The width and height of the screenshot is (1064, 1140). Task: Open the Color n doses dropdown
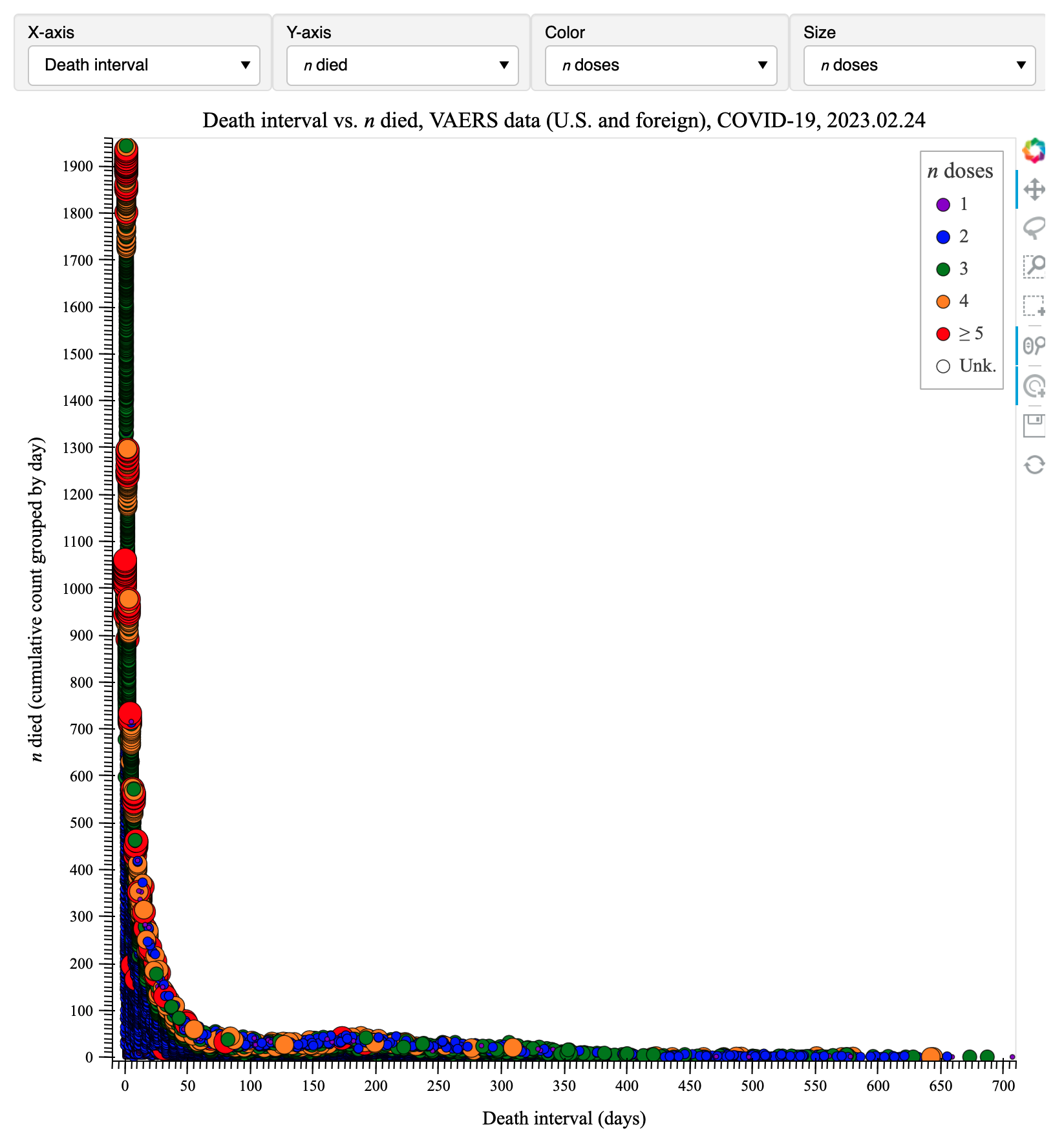(x=661, y=65)
